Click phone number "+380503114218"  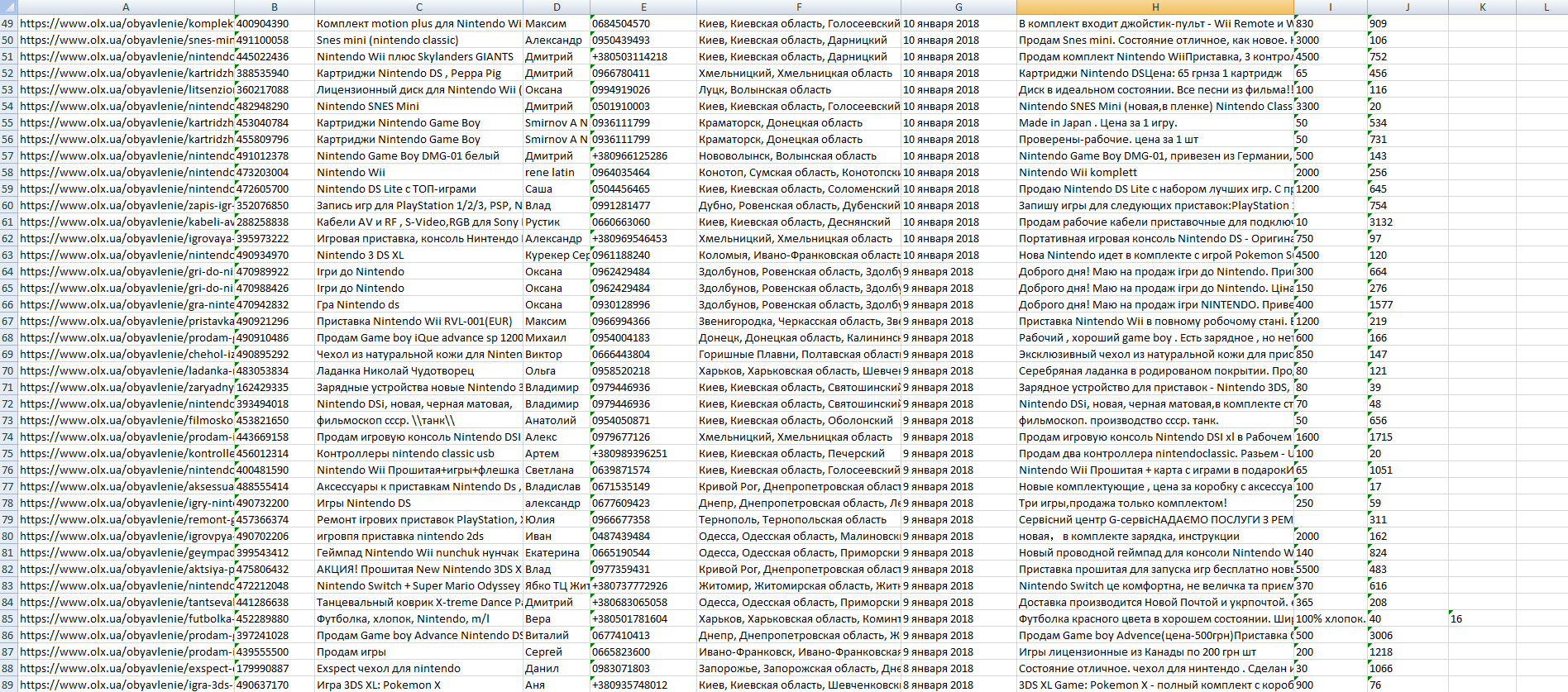pyautogui.click(x=643, y=56)
